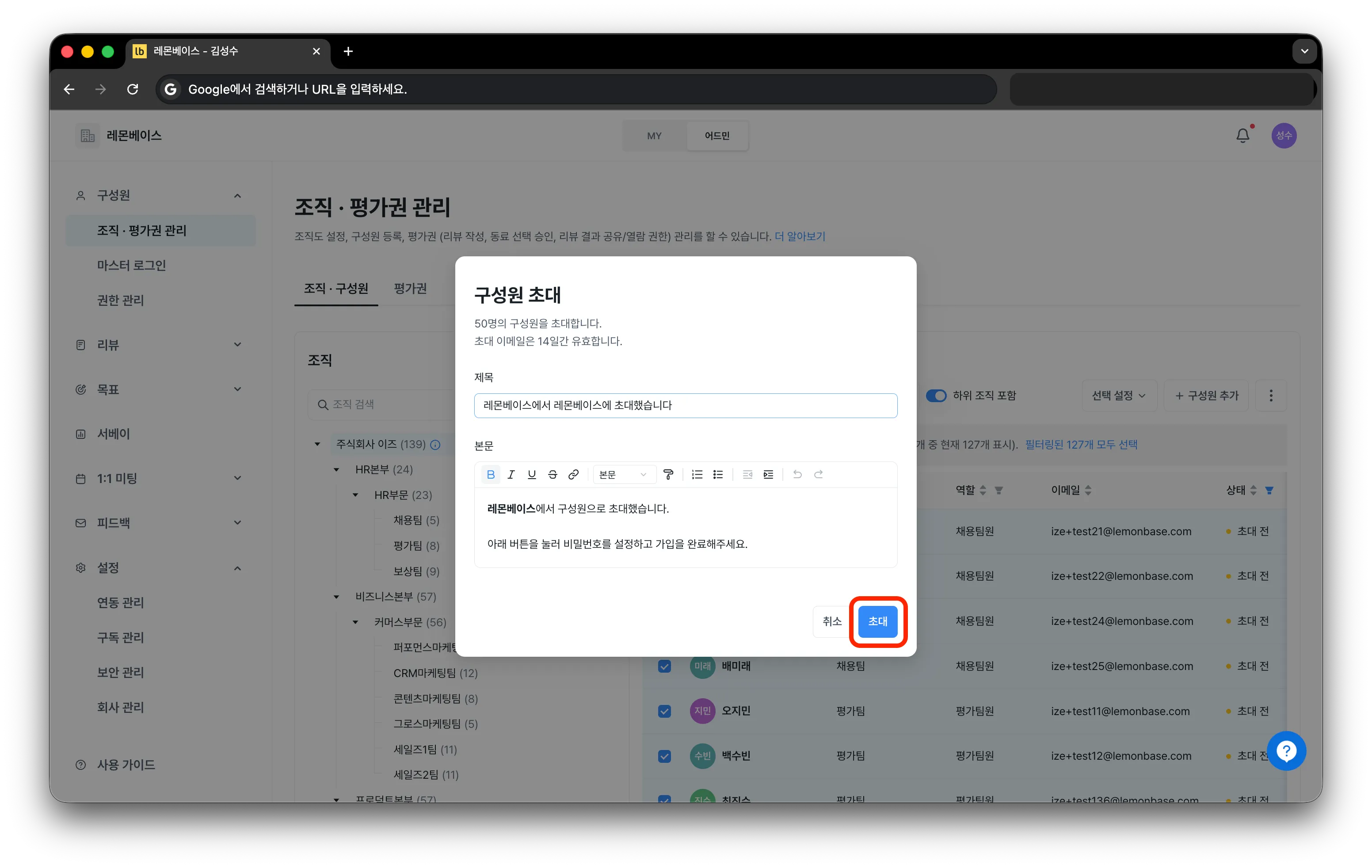Click 필터링된 127개 모두 선택 link
Screen dimensions: 1372x868
tap(1082, 444)
